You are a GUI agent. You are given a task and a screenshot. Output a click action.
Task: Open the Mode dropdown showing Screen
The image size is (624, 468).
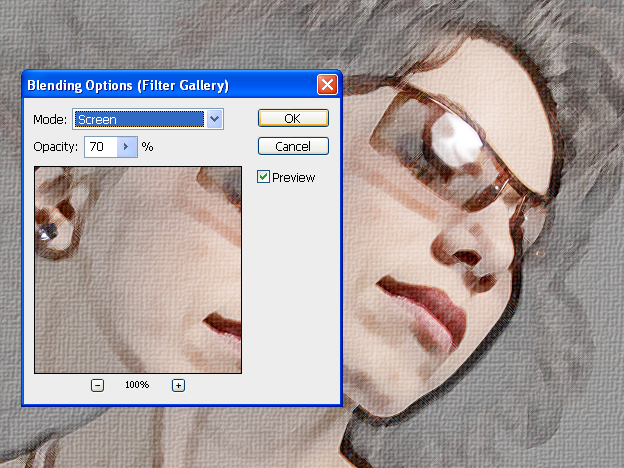pyautogui.click(x=148, y=119)
